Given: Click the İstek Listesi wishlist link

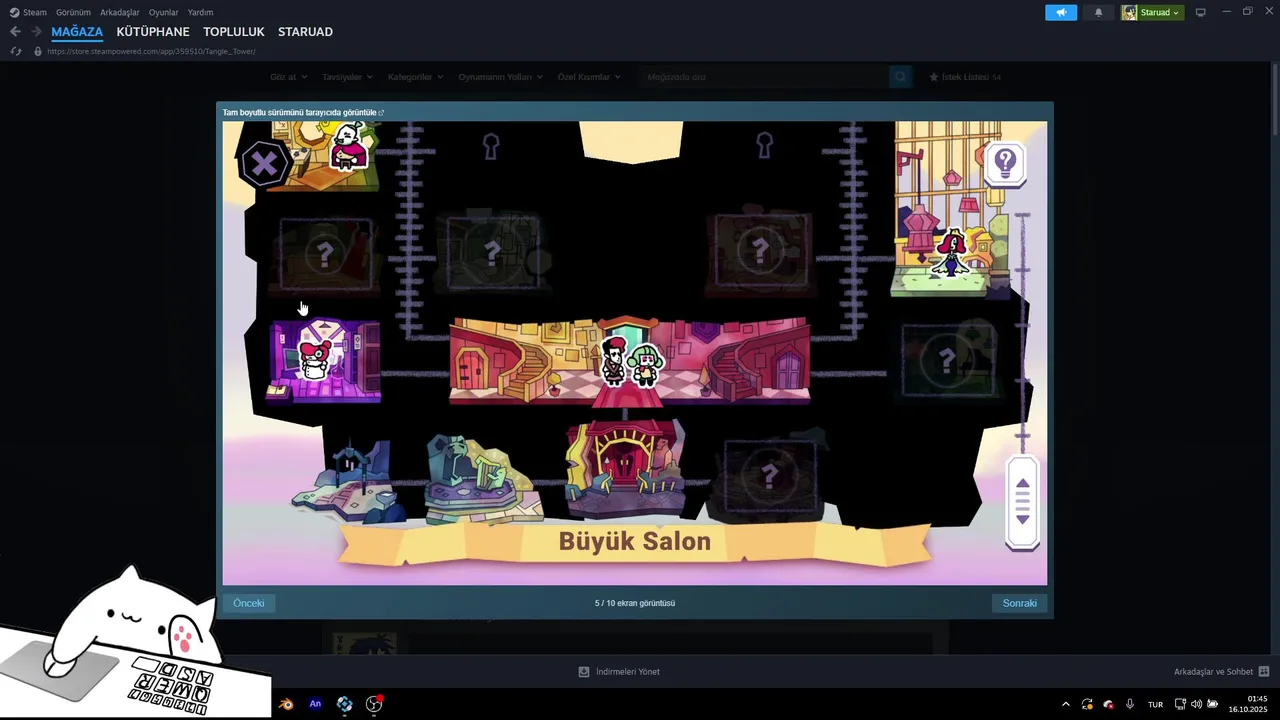Looking at the screenshot, I should (965, 77).
